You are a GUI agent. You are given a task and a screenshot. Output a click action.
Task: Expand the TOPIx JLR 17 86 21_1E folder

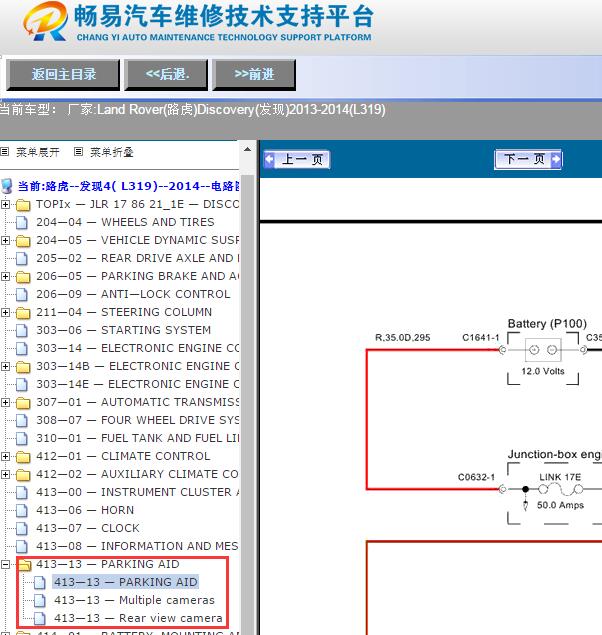point(5,205)
